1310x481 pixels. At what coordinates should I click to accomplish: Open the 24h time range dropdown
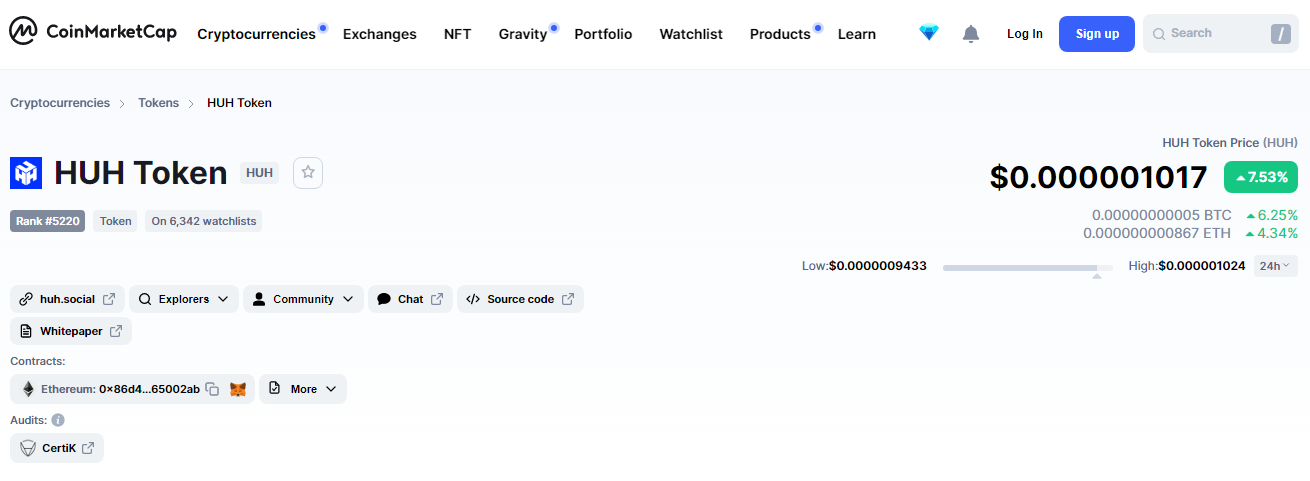click(1276, 266)
